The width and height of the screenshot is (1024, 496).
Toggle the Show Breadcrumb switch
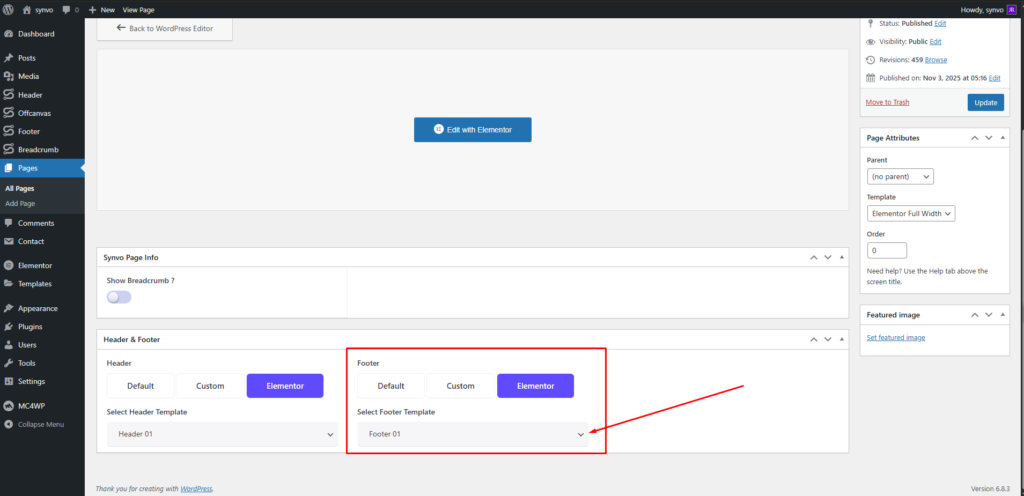[x=119, y=297]
